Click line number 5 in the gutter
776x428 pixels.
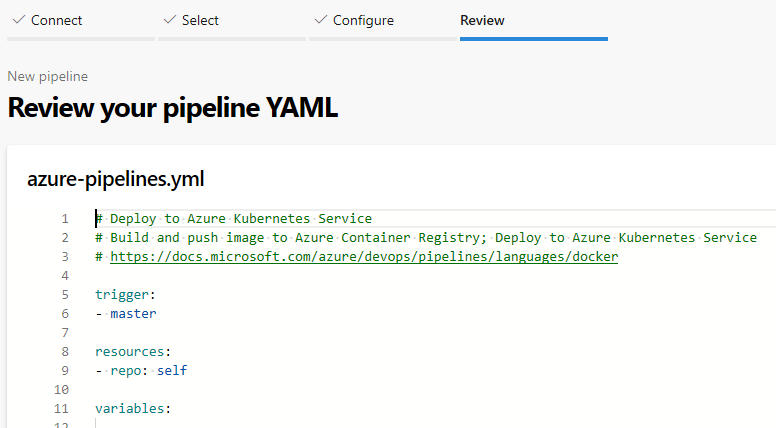tap(65, 295)
